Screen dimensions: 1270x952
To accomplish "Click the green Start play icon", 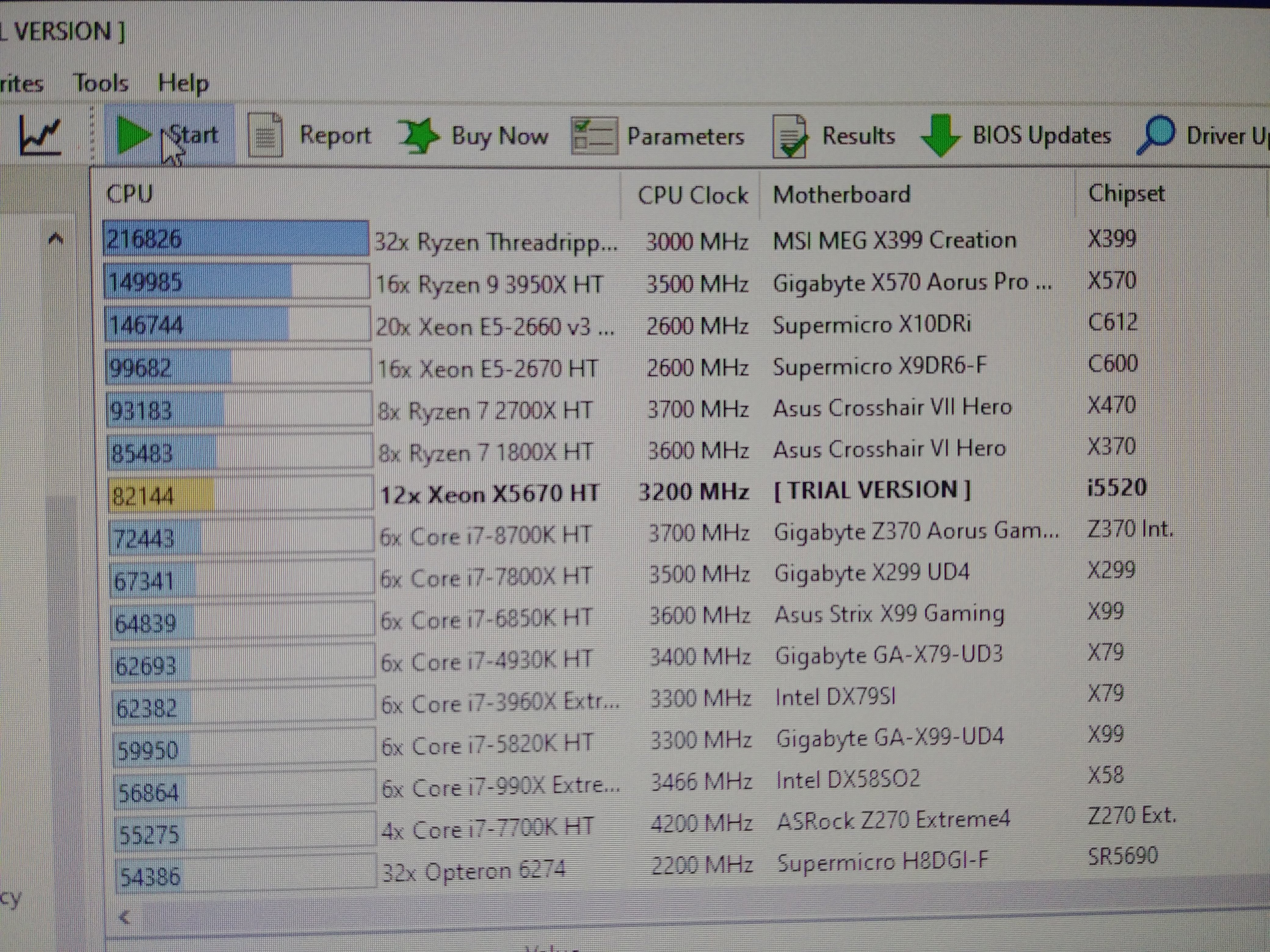I will (x=133, y=135).
